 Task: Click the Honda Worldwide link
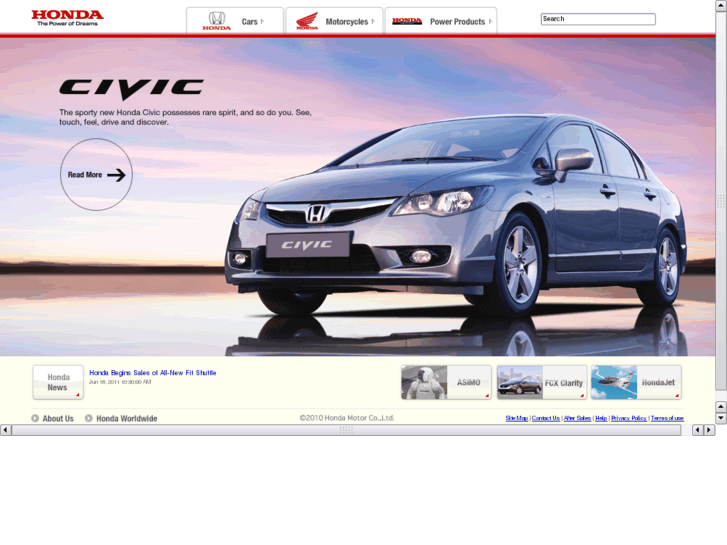tap(126, 419)
